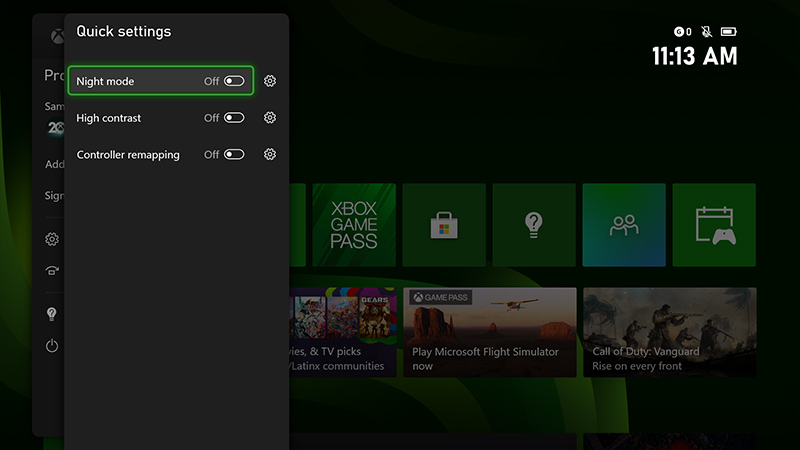Click the sidebar Power icon
This screenshot has width=800, height=450.
coord(52,346)
